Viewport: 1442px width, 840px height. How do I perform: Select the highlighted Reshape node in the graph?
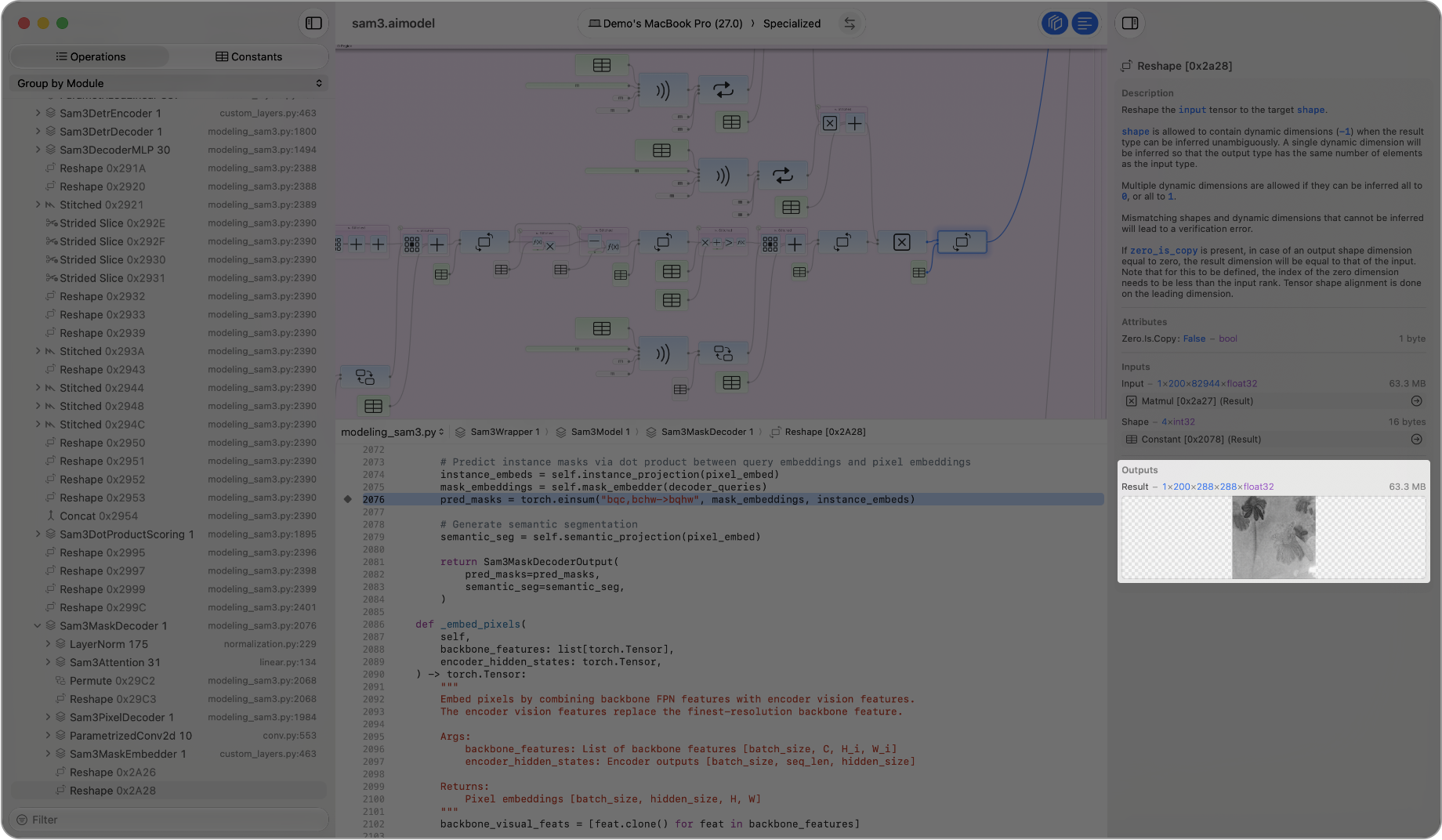click(962, 242)
